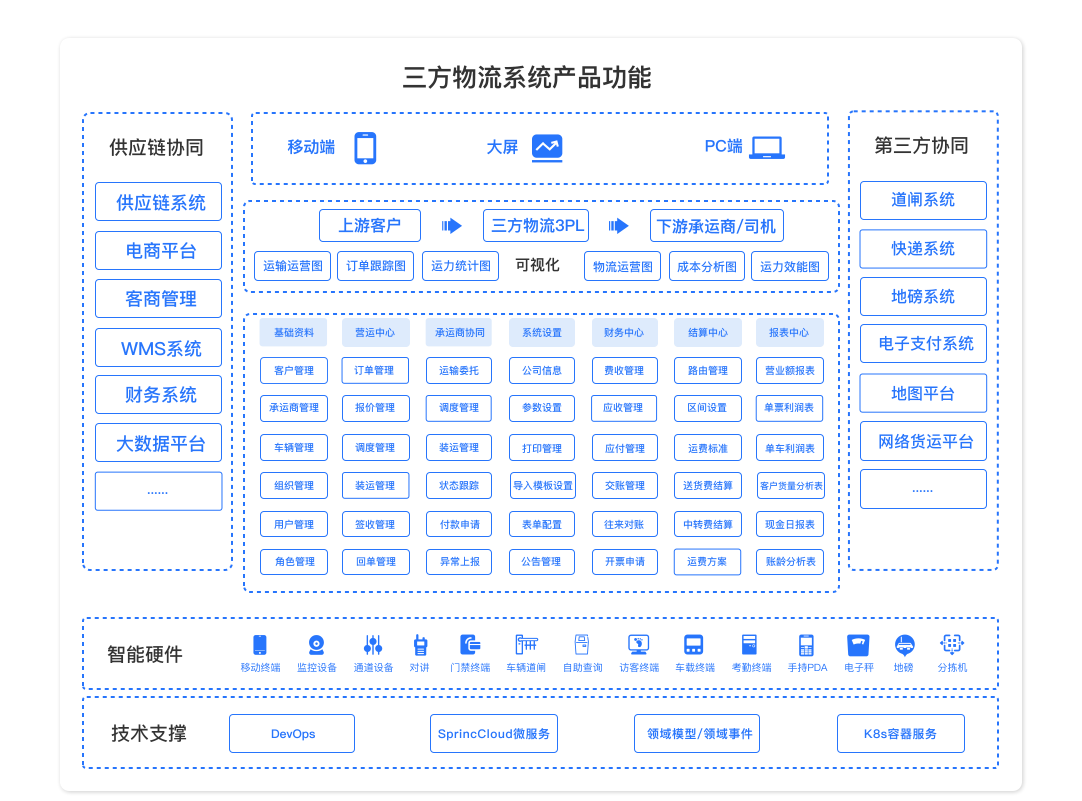
Task: Click the 三方物流系统产品功能 title
Action: [x=527, y=77]
